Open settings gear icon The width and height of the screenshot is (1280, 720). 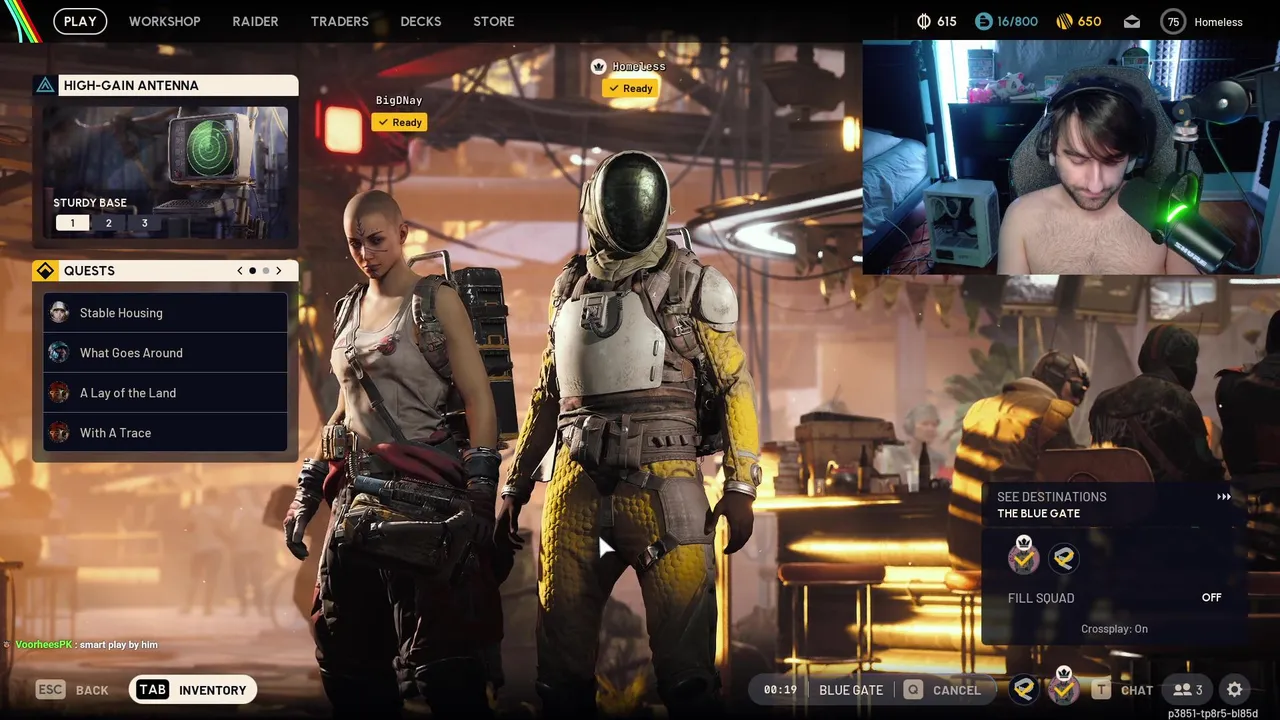click(x=1235, y=690)
